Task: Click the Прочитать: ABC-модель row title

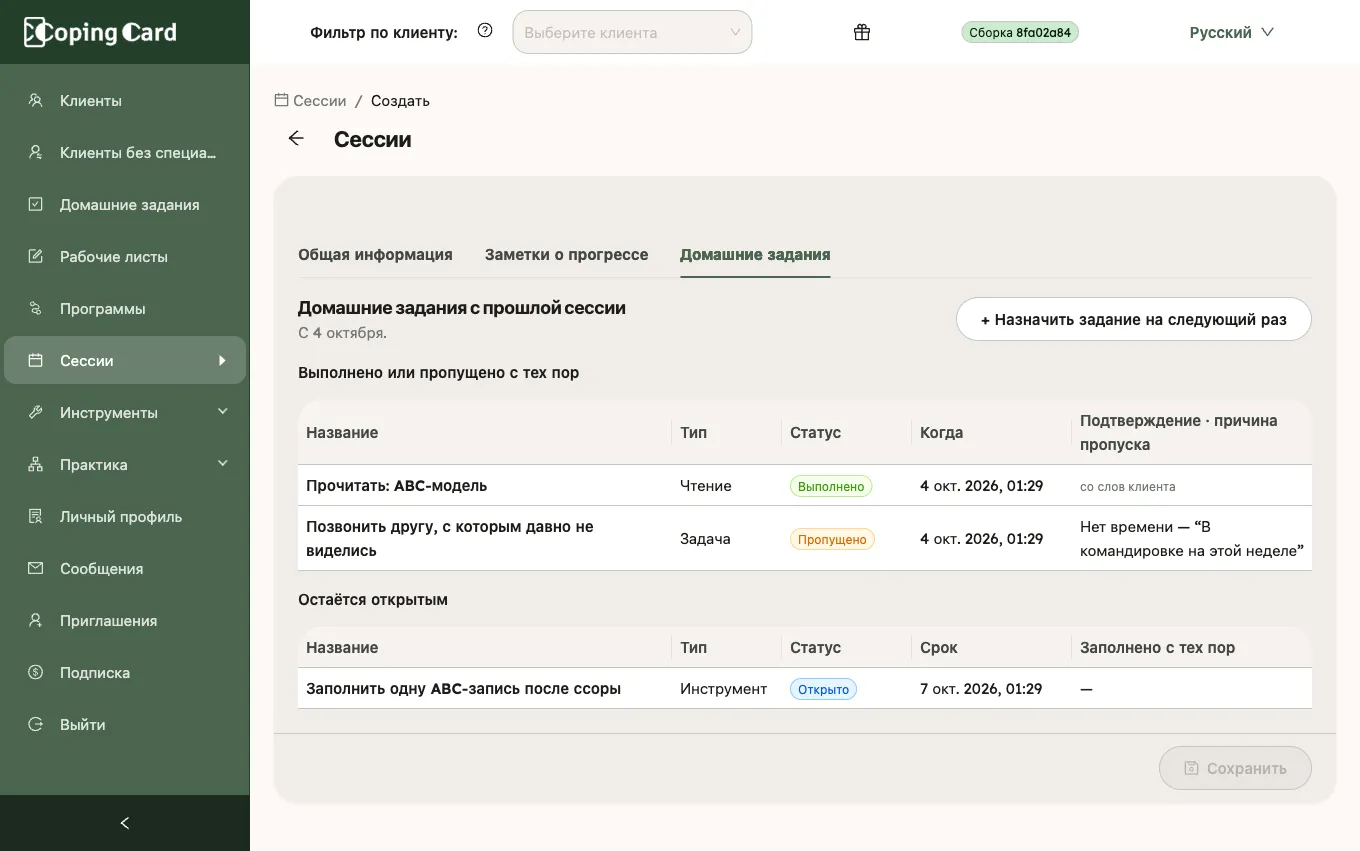Action: (397, 486)
